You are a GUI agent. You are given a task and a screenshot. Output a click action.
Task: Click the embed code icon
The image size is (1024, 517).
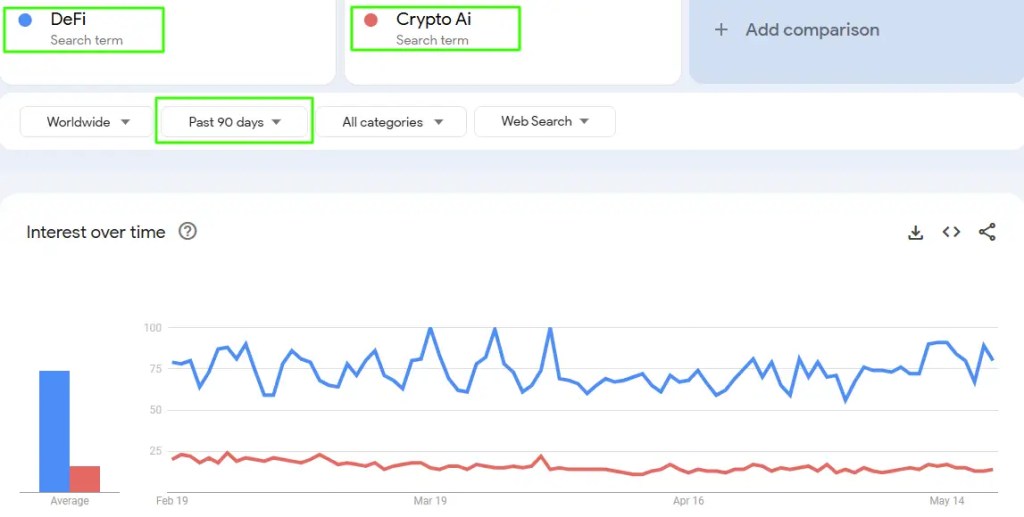(x=951, y=232)
